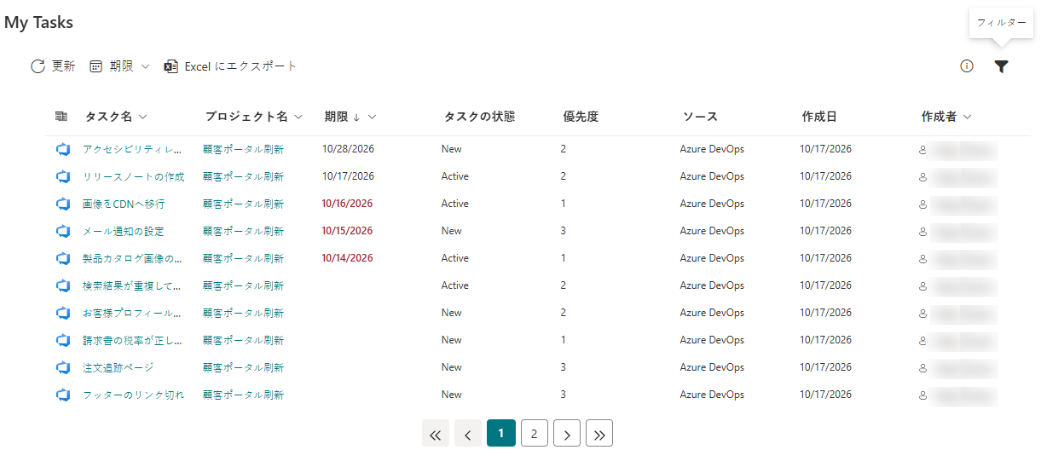Select page 1 in pagination
The image size is (1040, 465).
501,434
